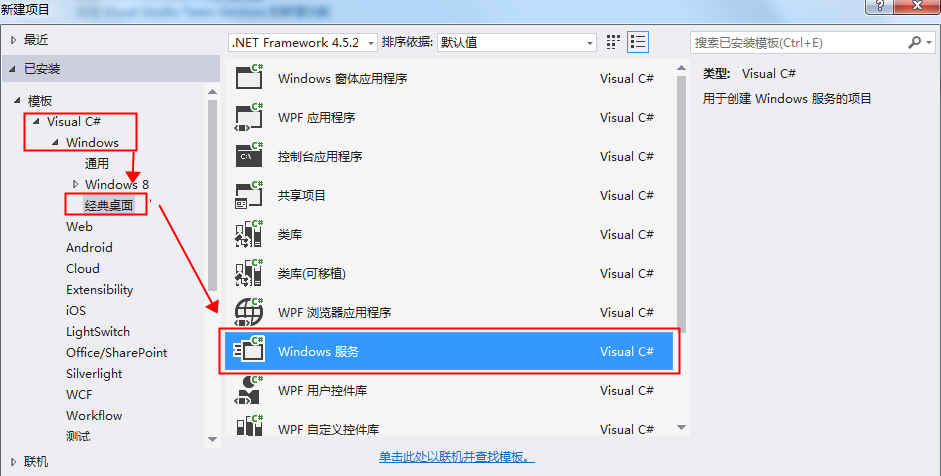Collapse the Visual C# tree node

pyautogui.click(x=37, y=121)
